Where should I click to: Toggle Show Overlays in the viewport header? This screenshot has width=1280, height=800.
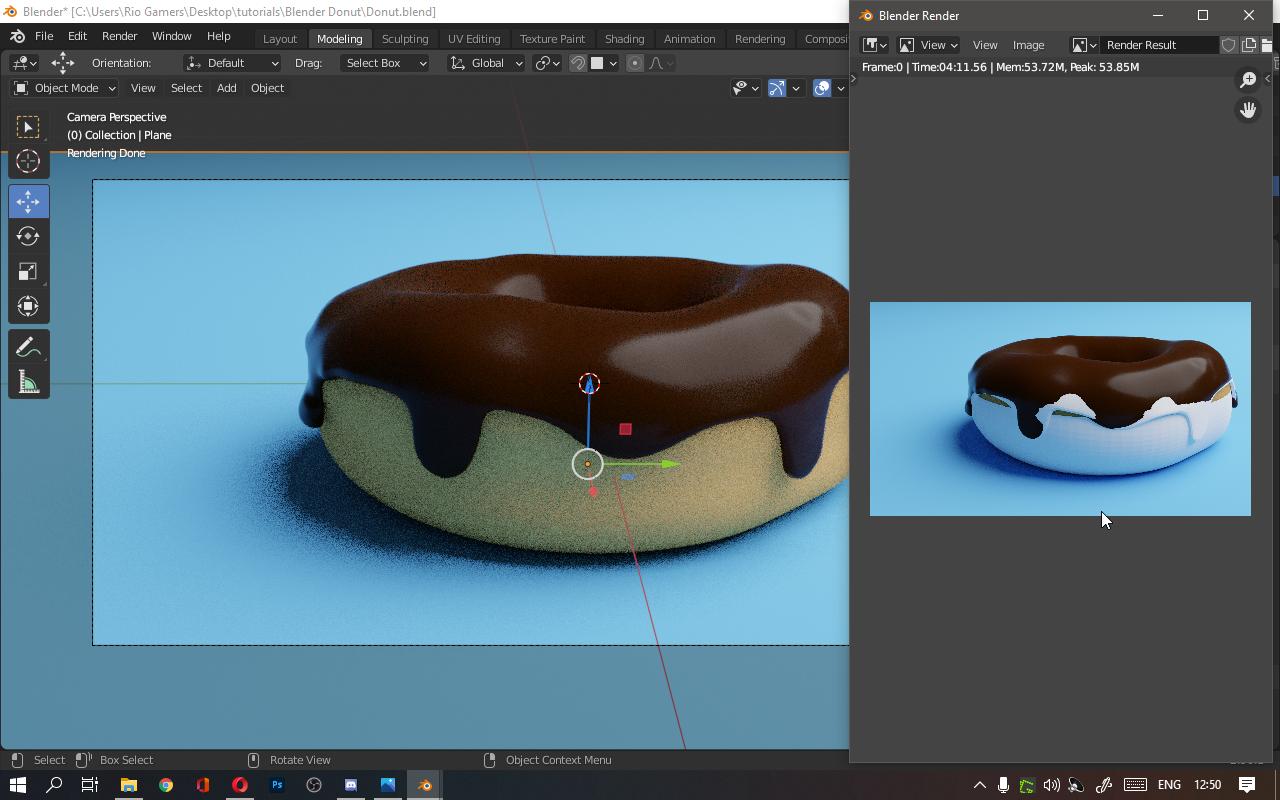[x=820, y=88]
